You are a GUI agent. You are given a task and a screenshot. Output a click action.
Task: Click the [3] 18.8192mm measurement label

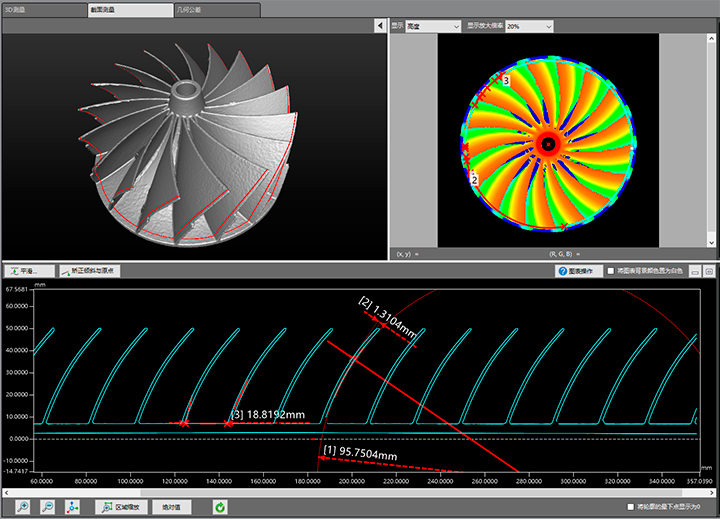[267, 414]
